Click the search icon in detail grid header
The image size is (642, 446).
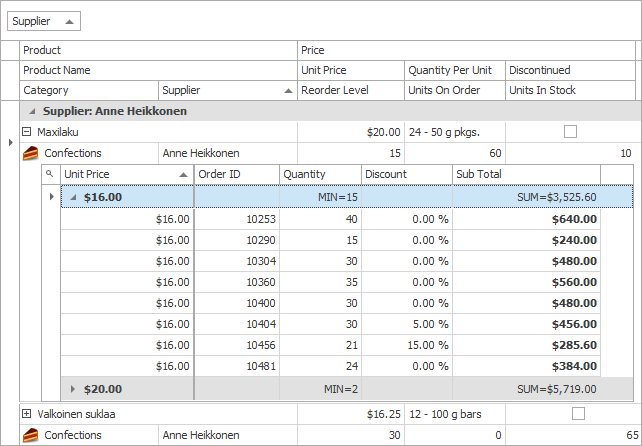(50, 174)
